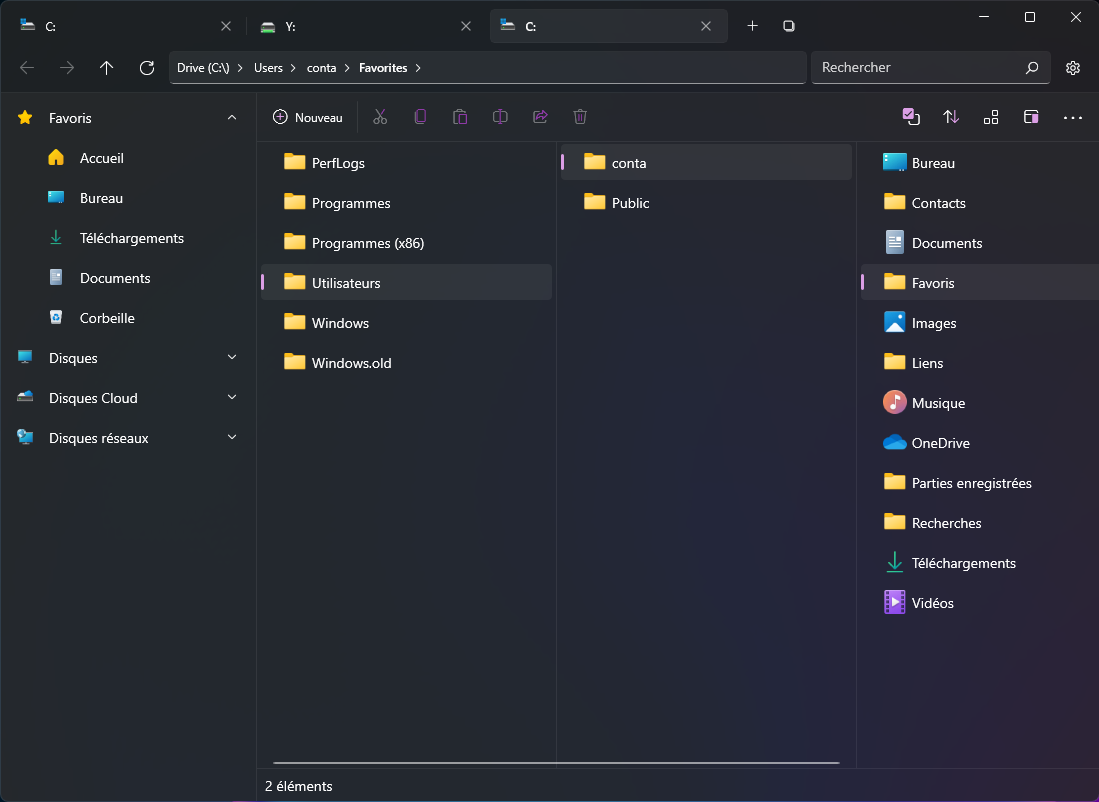Select the Utilisateurs folder
Viewport: 1099px width, 802px height.
[x=407, y=283]
